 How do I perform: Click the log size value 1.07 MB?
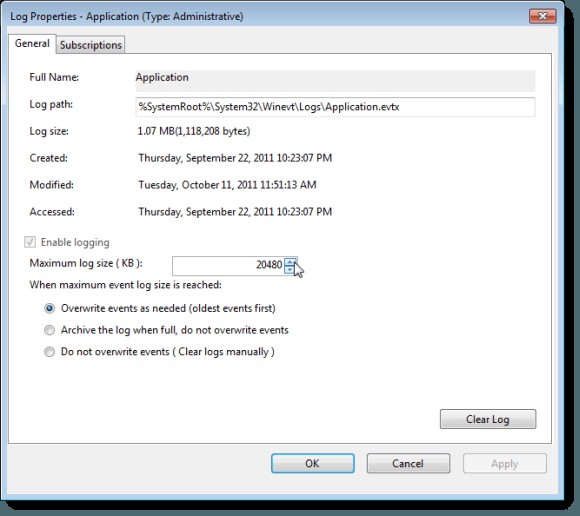194,131
